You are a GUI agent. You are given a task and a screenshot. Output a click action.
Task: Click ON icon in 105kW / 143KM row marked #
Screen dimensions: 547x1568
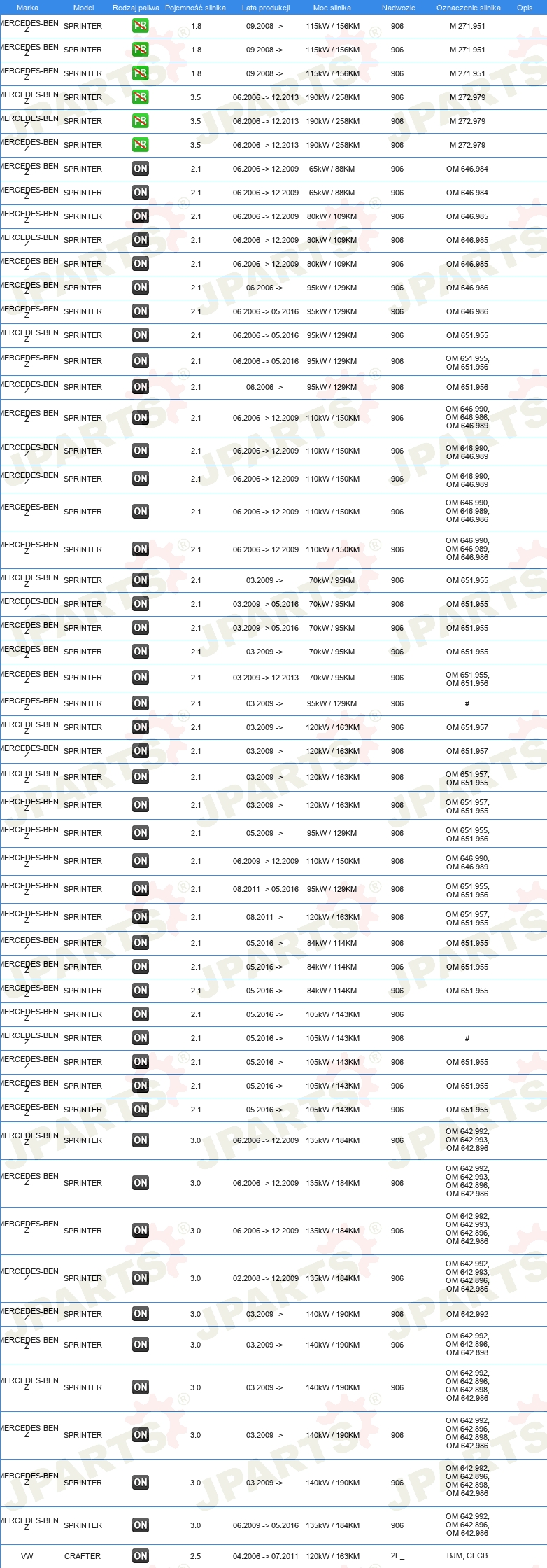coord(141,1038)
